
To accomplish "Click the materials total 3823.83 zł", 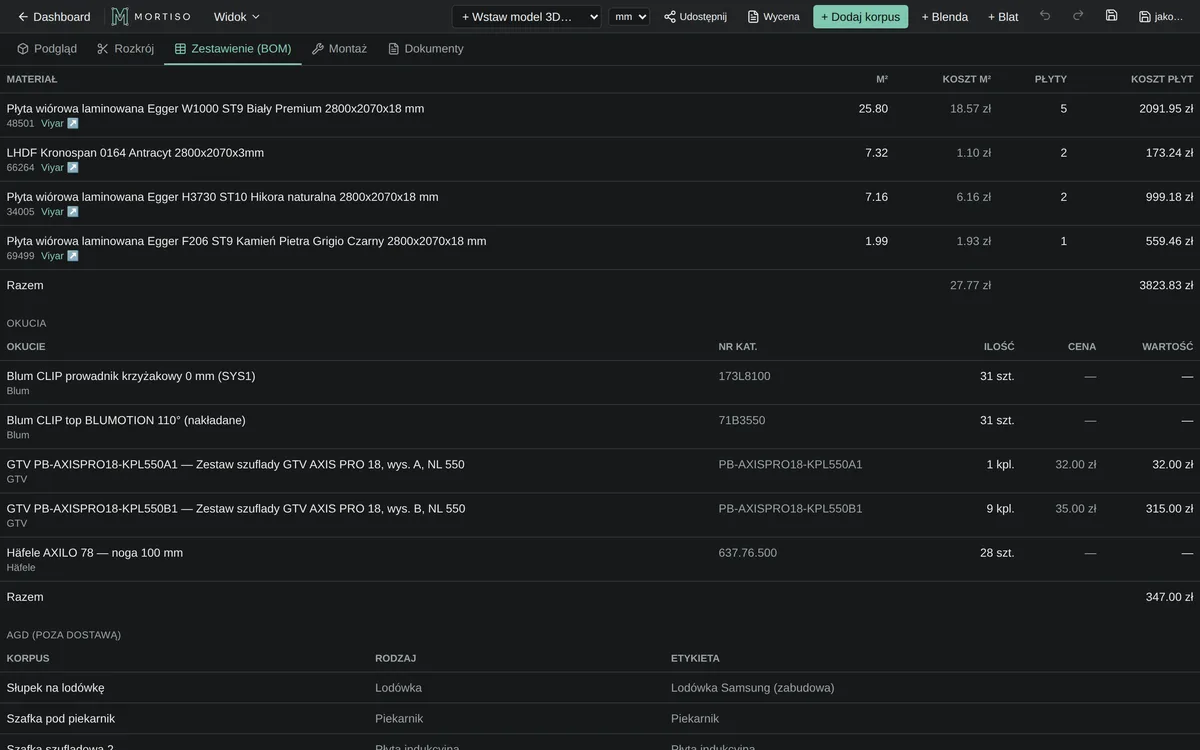I will tap(1166, 285).
